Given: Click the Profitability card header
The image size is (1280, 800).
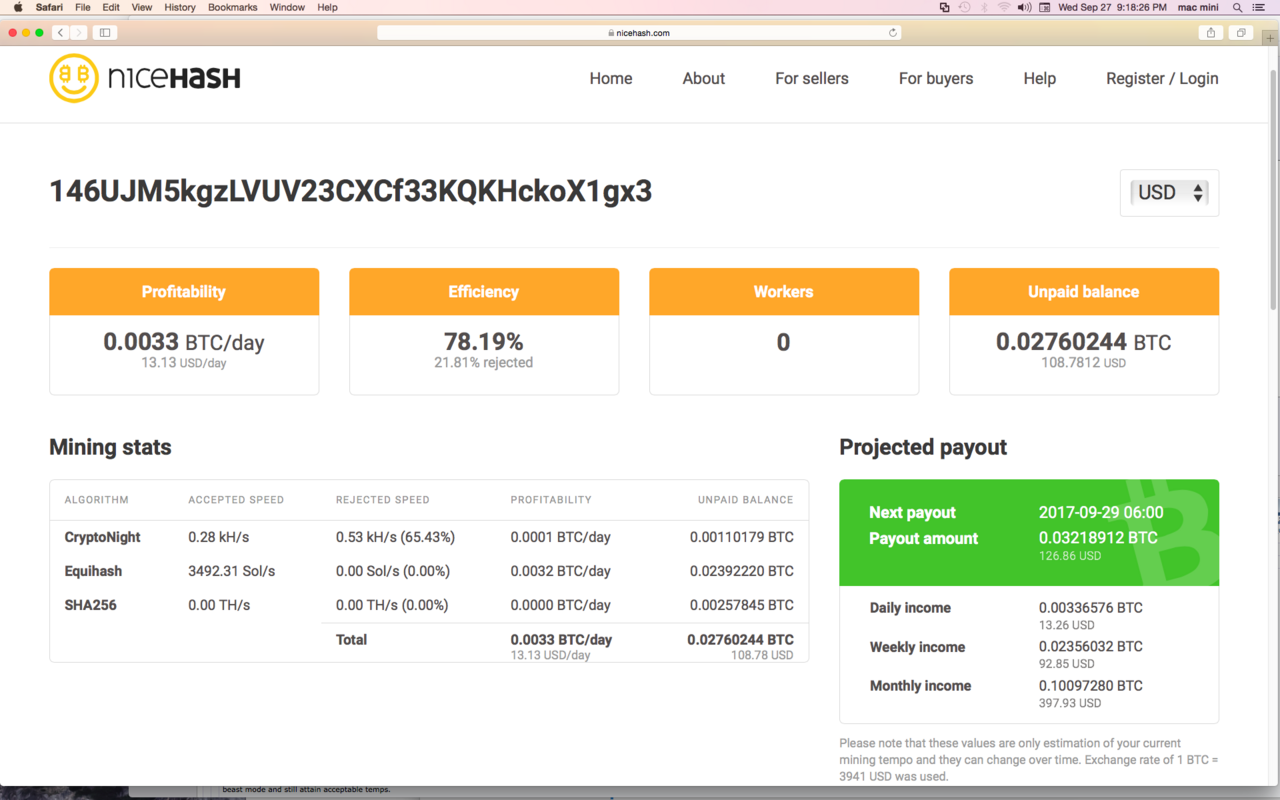Looking at the screenshot, I should (x=184, y=292).
